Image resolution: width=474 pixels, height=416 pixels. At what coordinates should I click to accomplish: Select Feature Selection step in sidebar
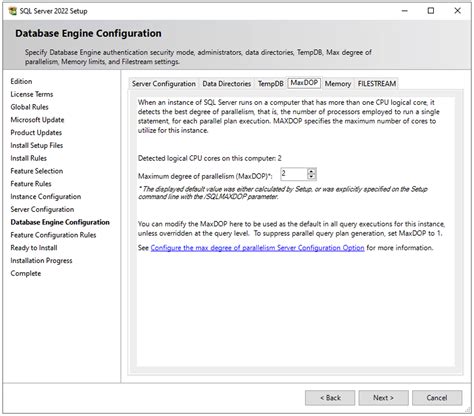click(x=37, y=171)
